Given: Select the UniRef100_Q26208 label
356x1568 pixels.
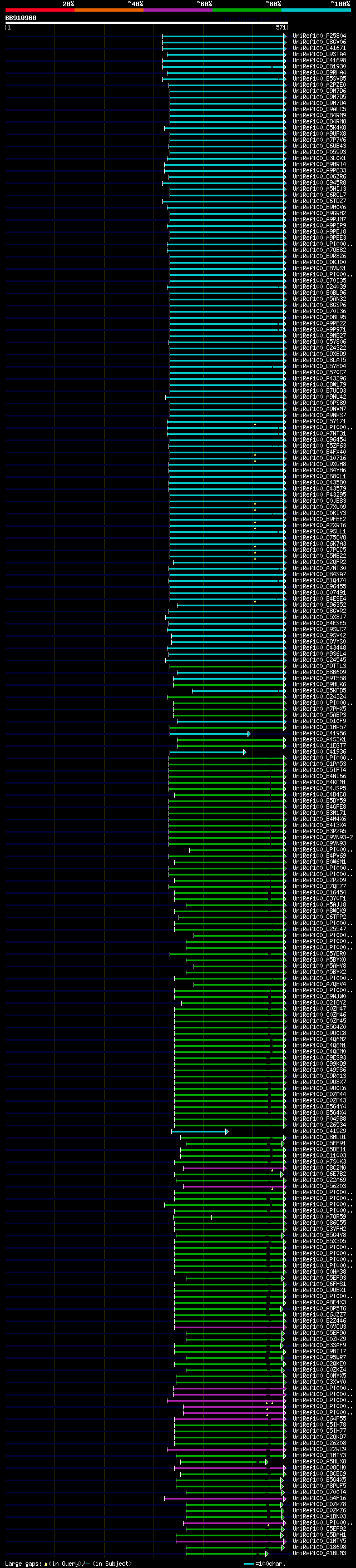Looking at the screenshot, I should coord(319,1443).
